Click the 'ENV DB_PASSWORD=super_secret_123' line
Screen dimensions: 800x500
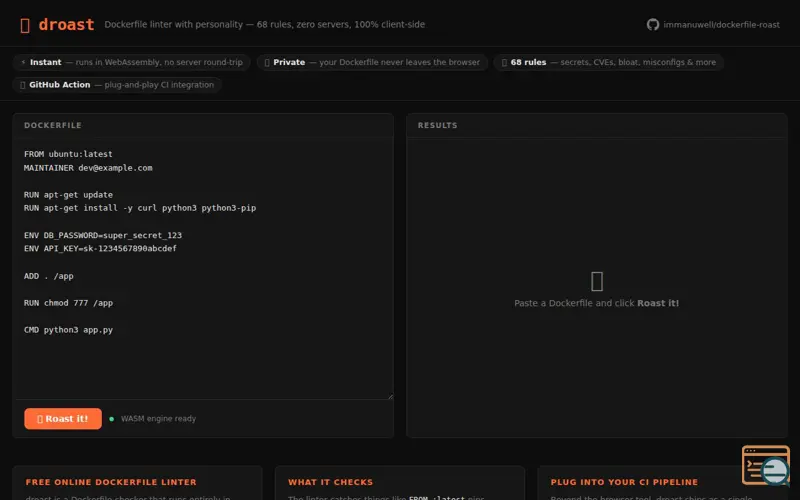103,235
